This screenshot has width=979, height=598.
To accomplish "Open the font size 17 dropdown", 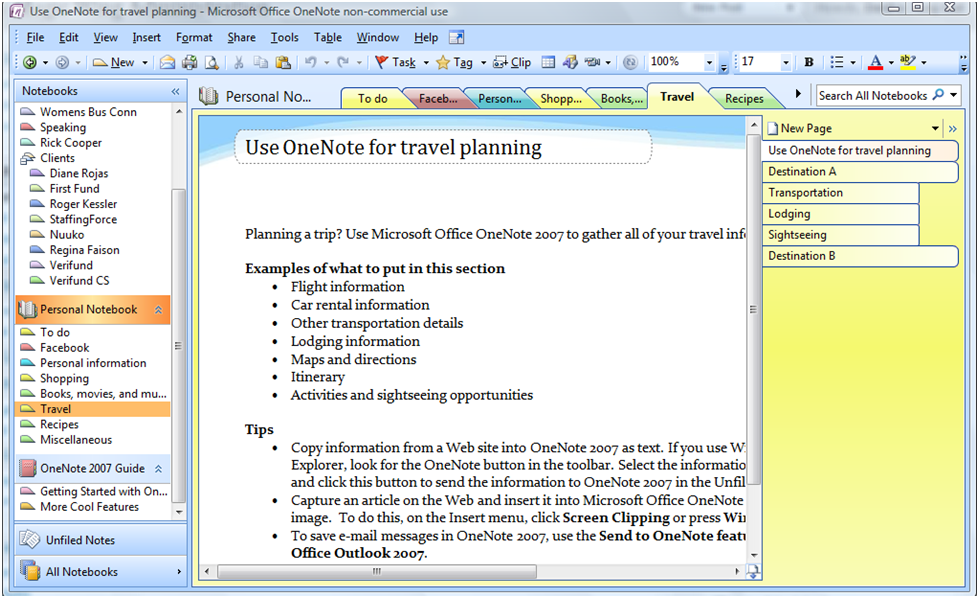I will (785, 62).
